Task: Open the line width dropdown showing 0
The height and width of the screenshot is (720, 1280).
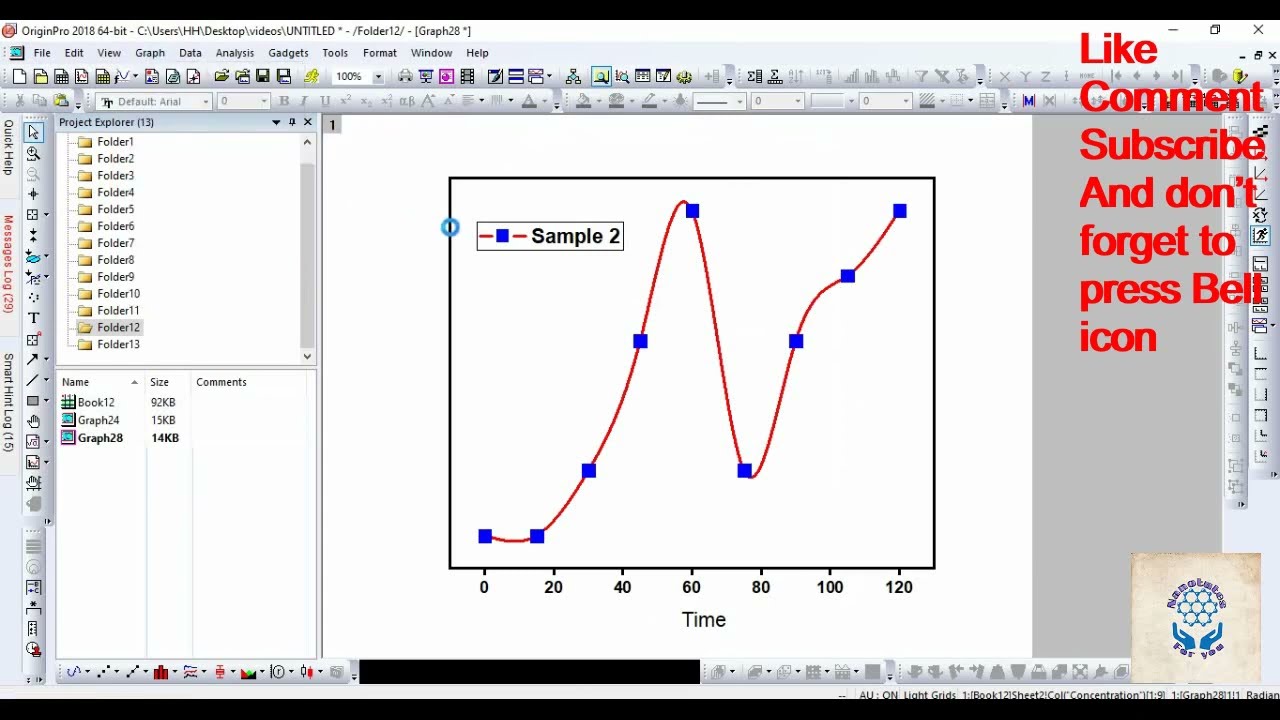Action: (x=797, y=101)
